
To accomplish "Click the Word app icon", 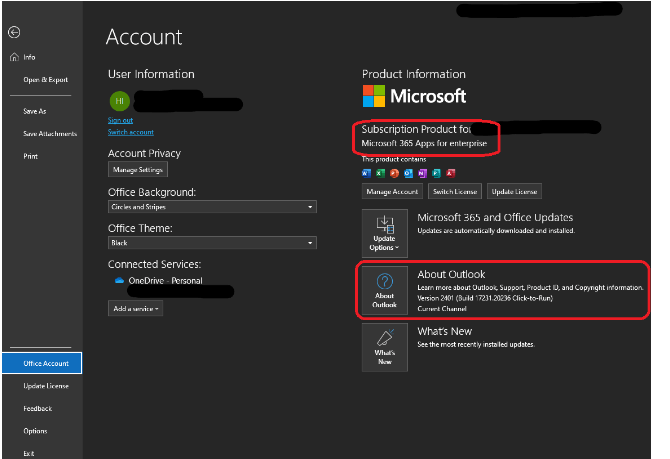I will point(366,173).
